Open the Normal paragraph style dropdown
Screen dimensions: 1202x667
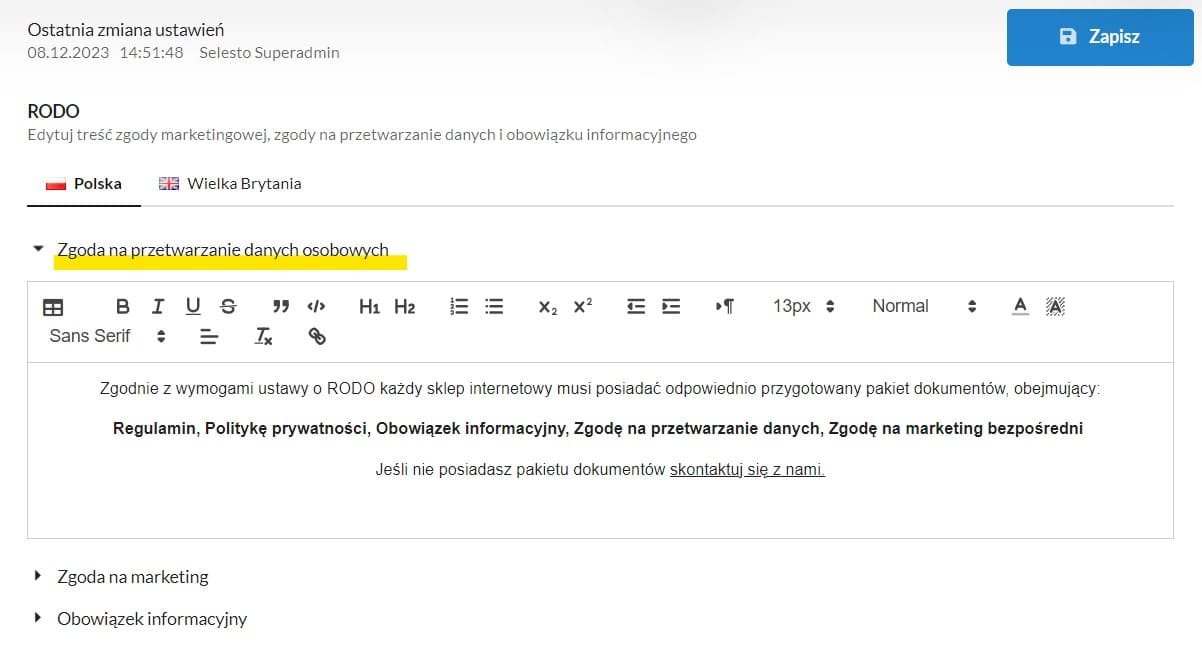(x=923, y=307)
